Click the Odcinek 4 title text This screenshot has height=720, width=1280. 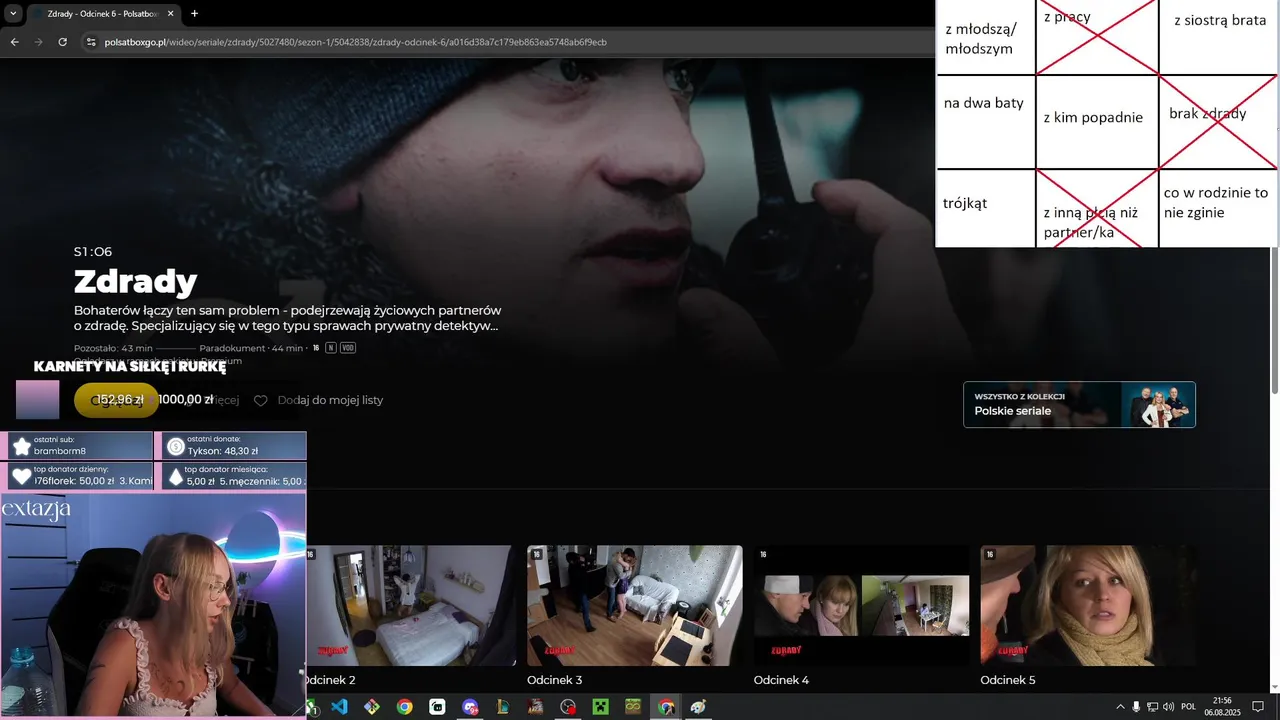[781, 680]
